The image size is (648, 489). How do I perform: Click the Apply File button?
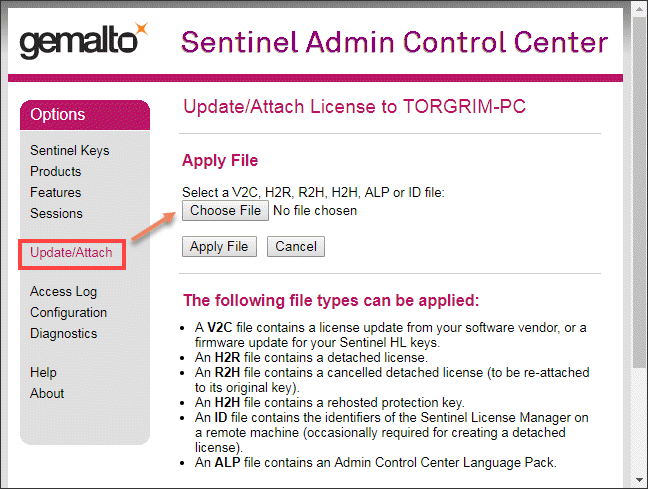click(x=219, y=246)
